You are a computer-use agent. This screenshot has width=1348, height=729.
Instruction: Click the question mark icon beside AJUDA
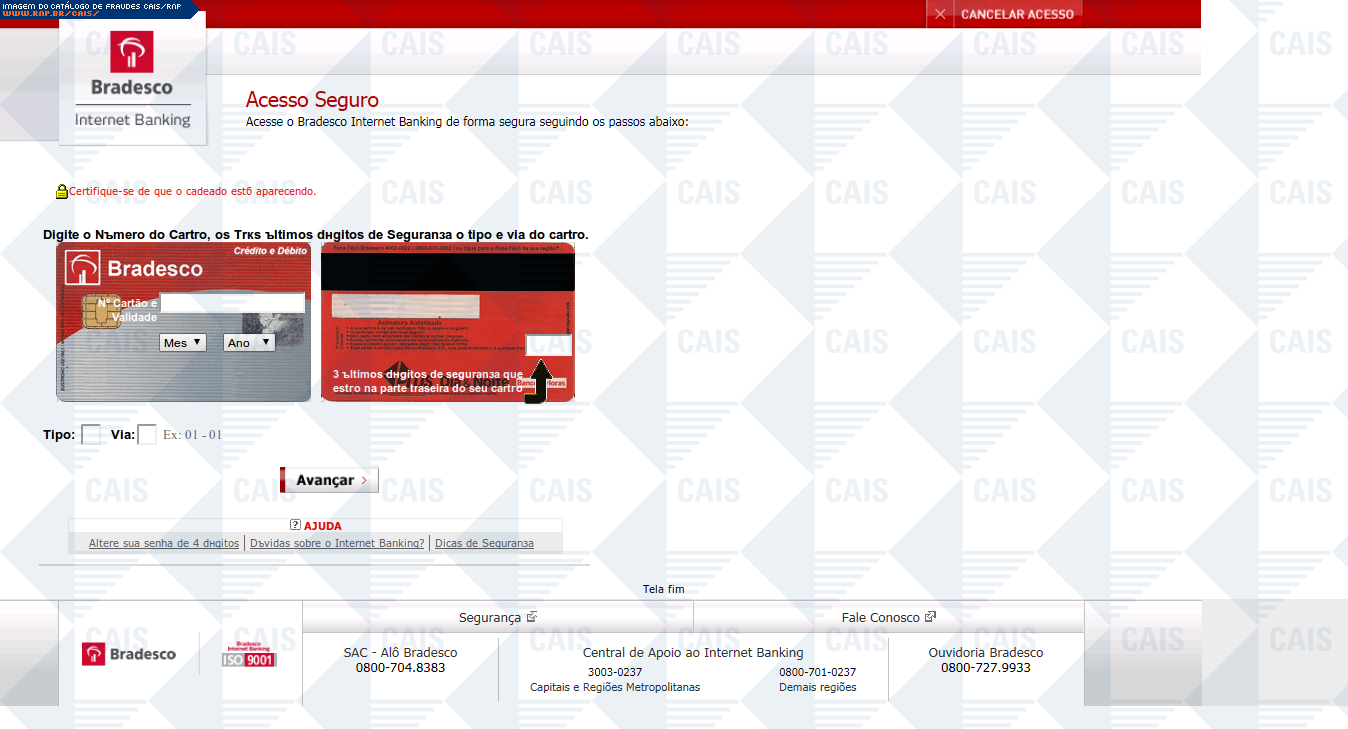tap(295, 525)
